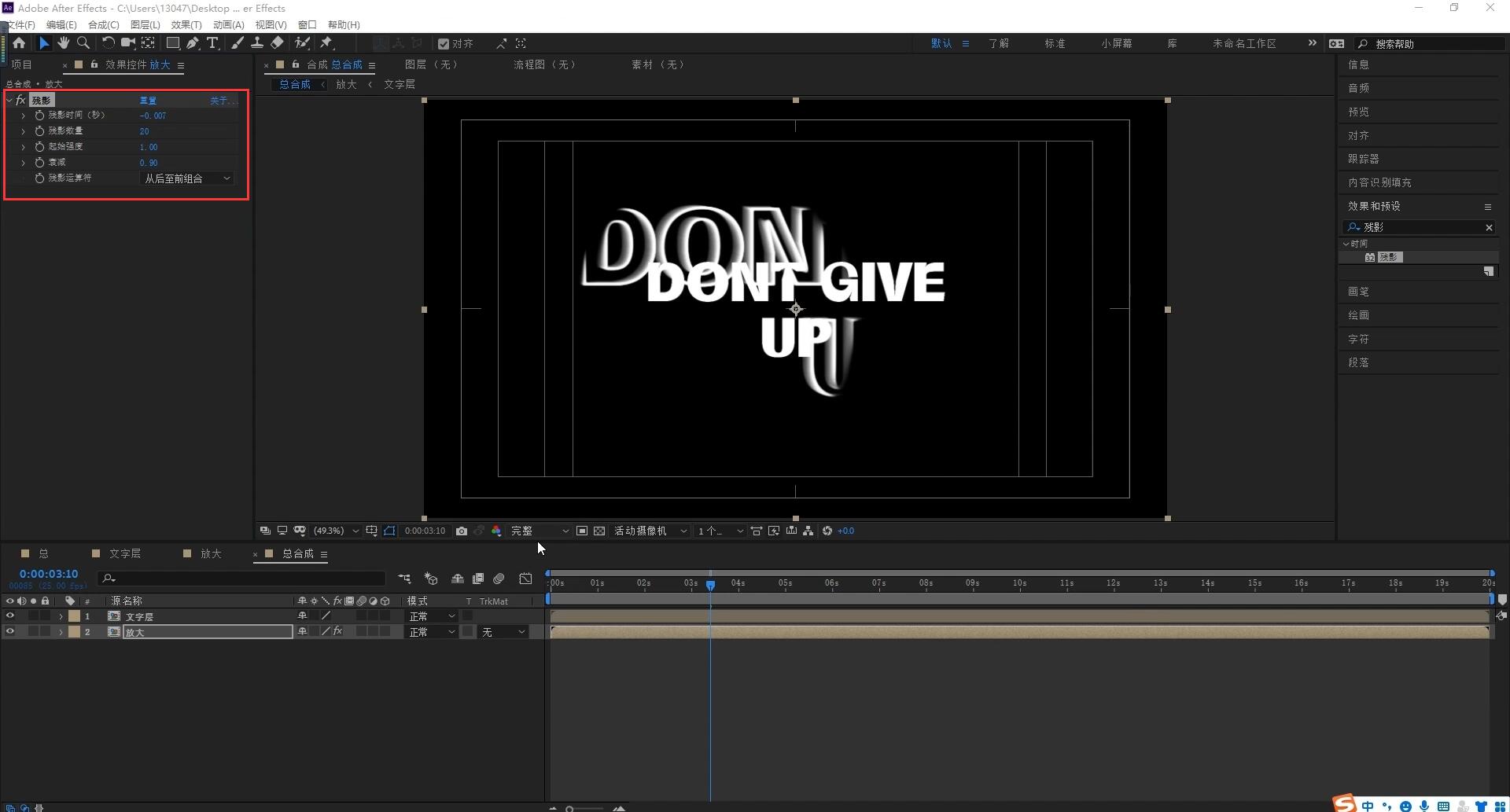Toggle the transparency grid icon
1510x812 pixels.
pyautogui.click(x=599, y=531)
